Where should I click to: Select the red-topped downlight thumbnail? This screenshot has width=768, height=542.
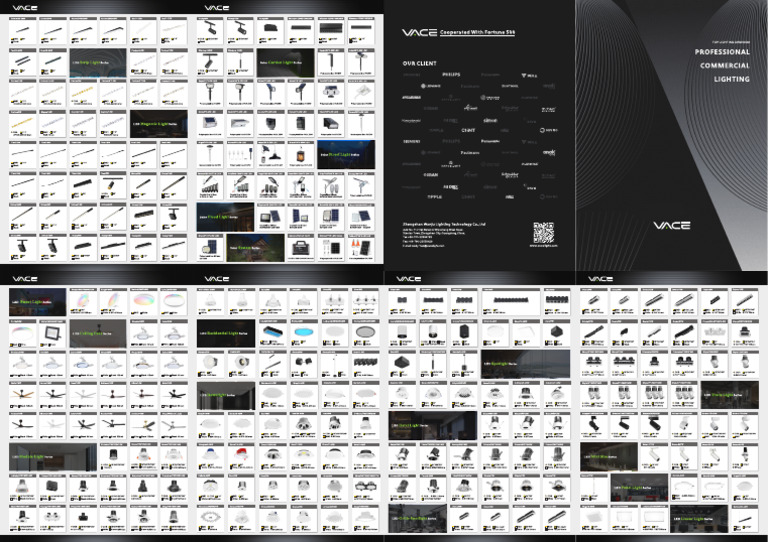pos(240,457)
